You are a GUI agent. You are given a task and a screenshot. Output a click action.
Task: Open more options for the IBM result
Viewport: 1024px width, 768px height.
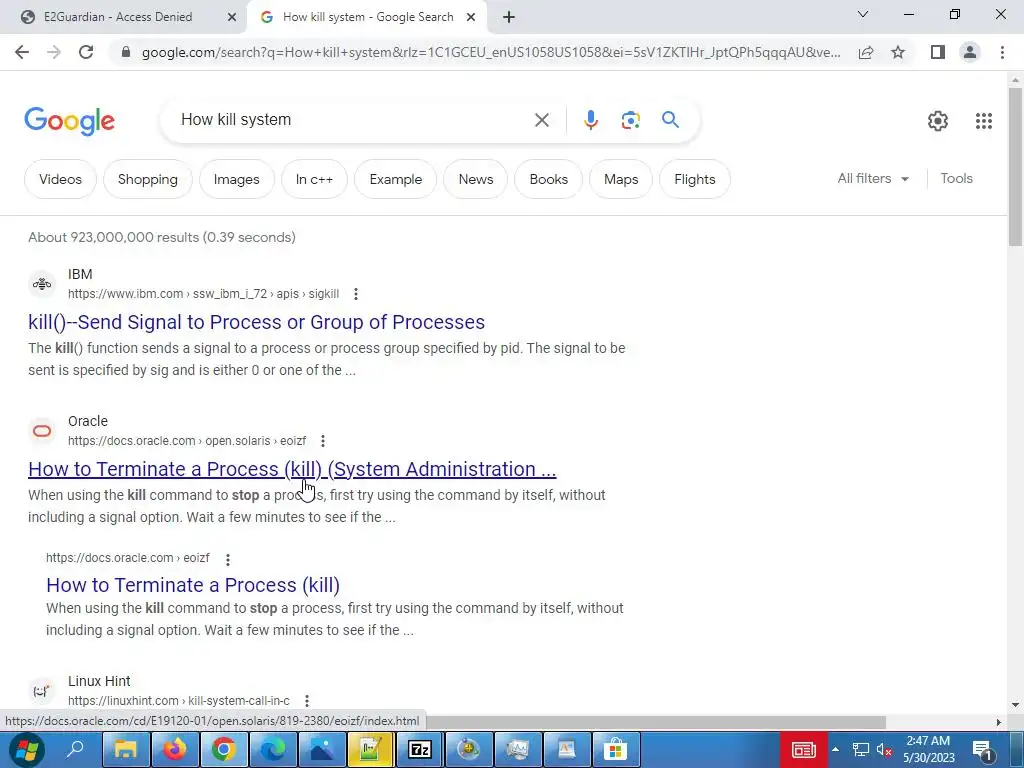tap(356, 294)
